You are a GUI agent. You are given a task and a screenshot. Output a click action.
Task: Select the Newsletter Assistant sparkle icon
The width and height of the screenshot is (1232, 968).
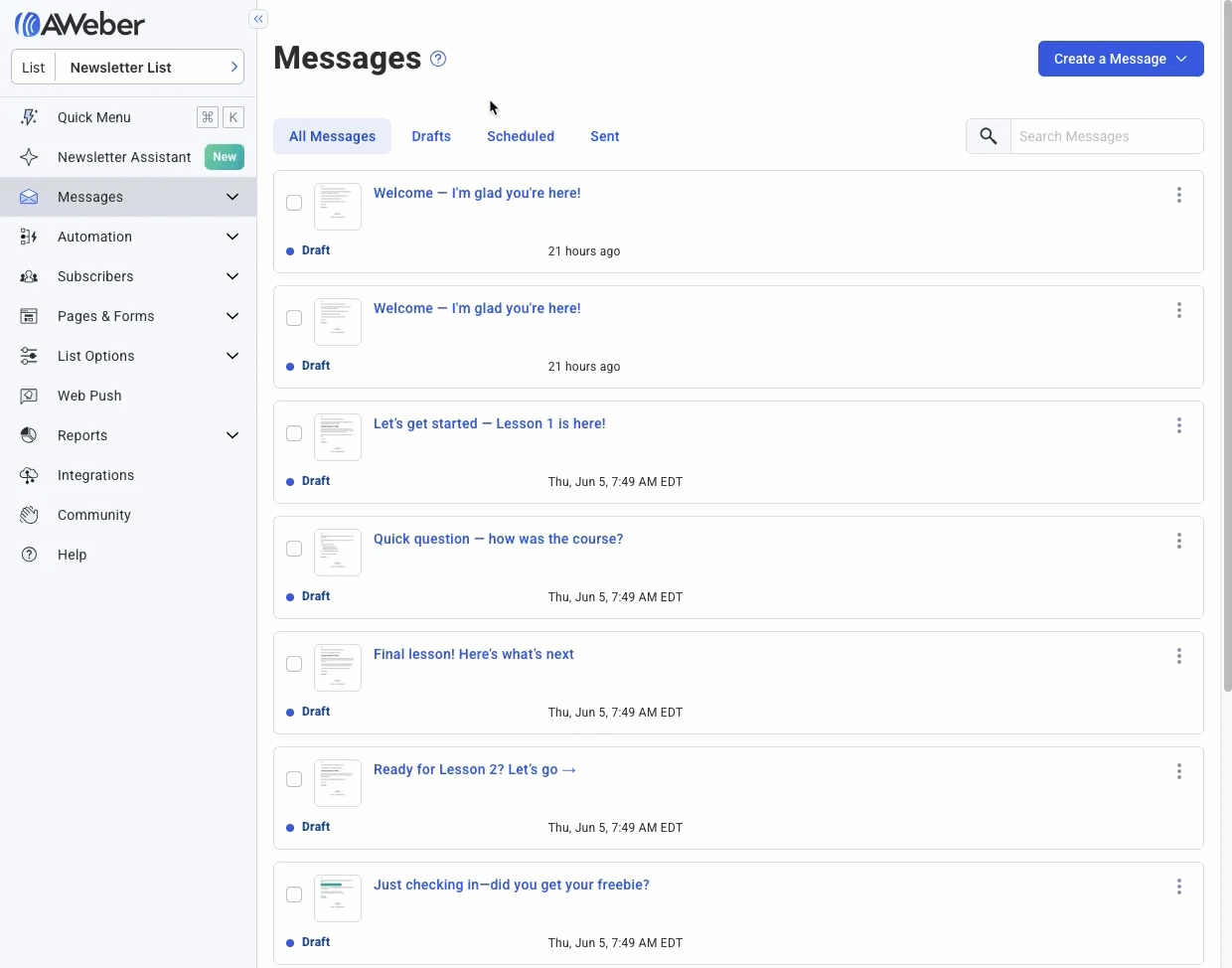[30, 157]
